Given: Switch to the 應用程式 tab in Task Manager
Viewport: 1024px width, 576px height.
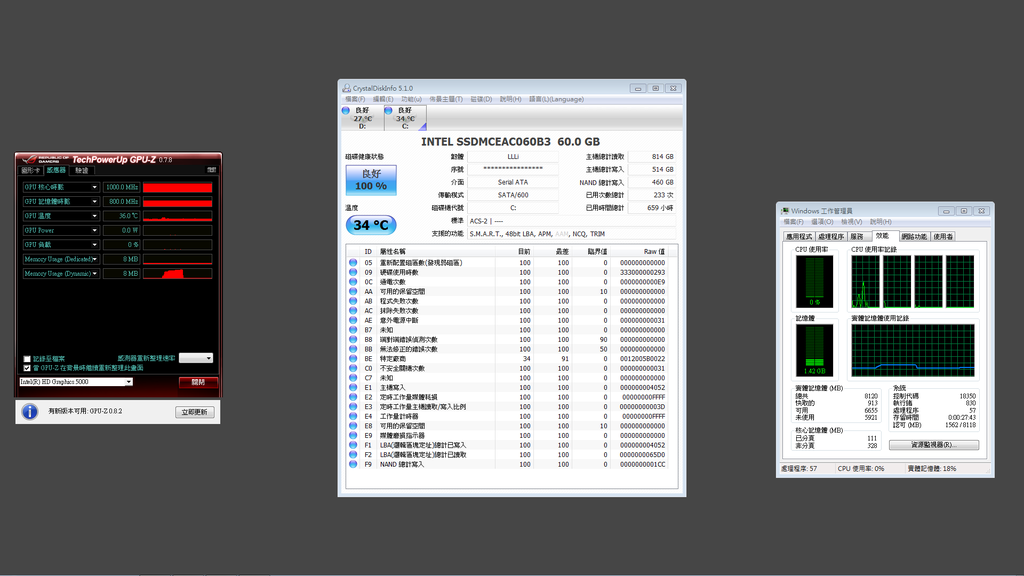Looking at the screenshot, I should [799, 236].
